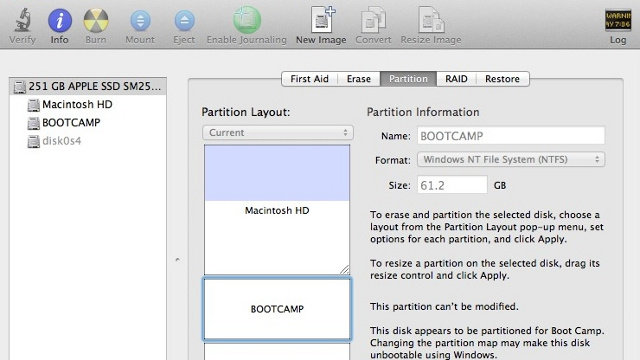Viewport: 640px width, 360px height.
Task: Click the Convert image icon
Action: 373,20
